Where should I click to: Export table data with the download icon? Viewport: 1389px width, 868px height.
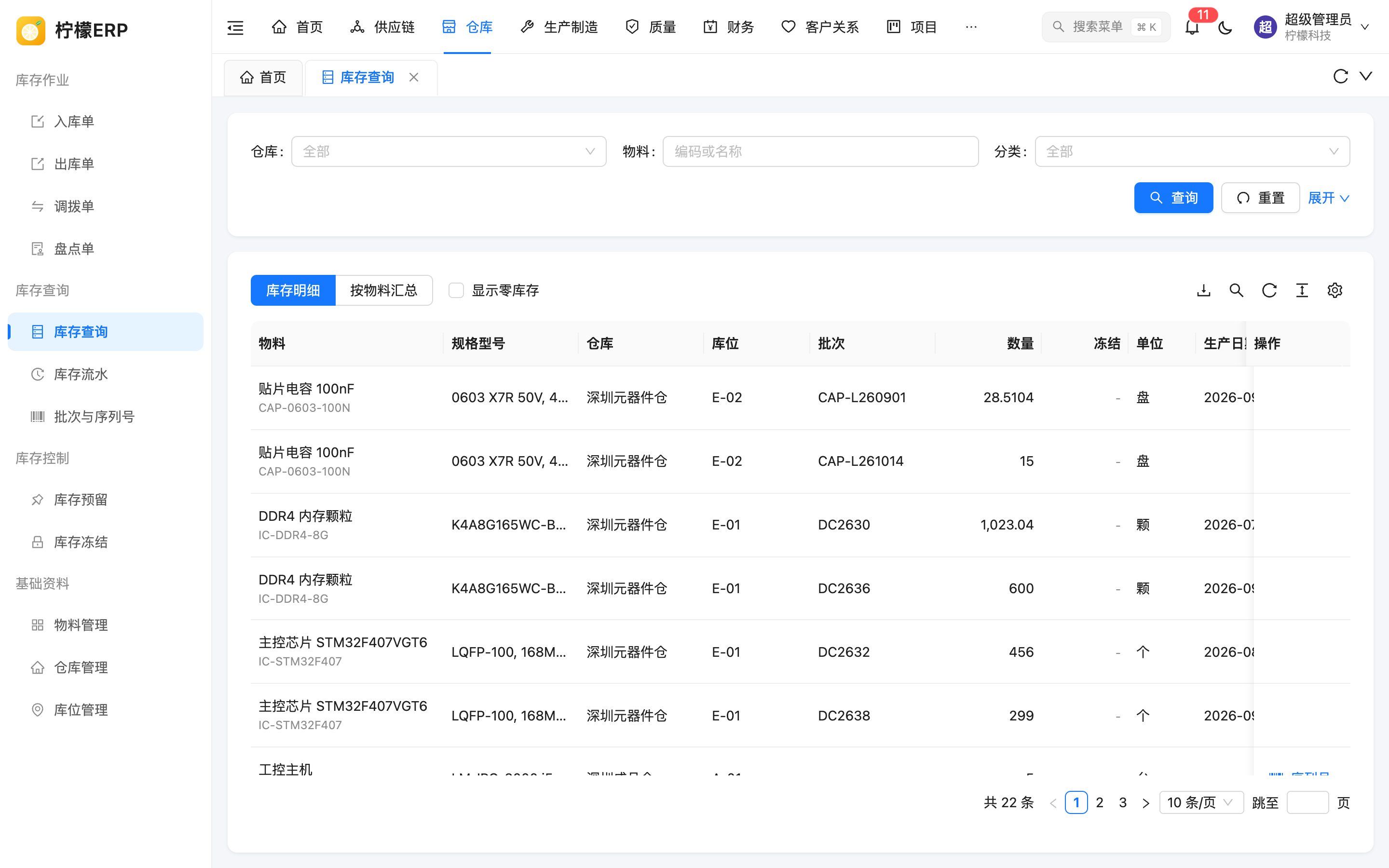[x=1204, y=290]
